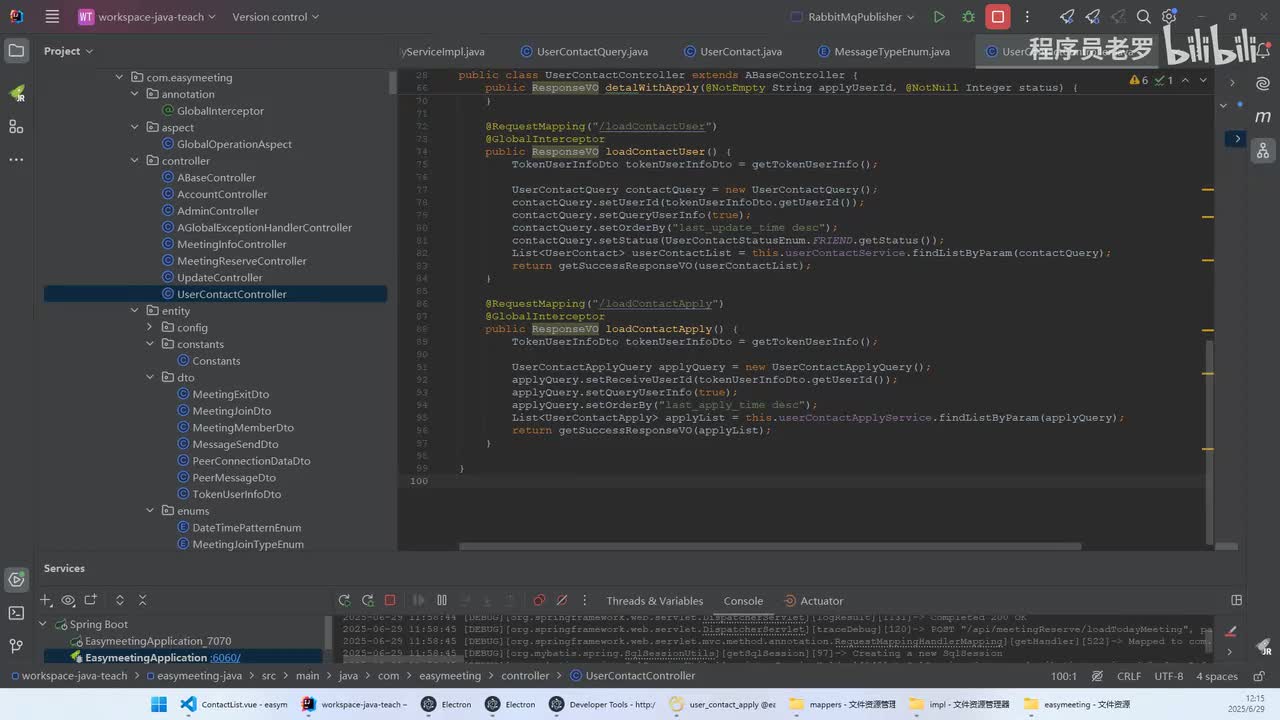The width and height of the screenshot is (1280, 720).
Task: Open IDE settings gear icon
Action: pyautogui.click(x=1168, y=17)
